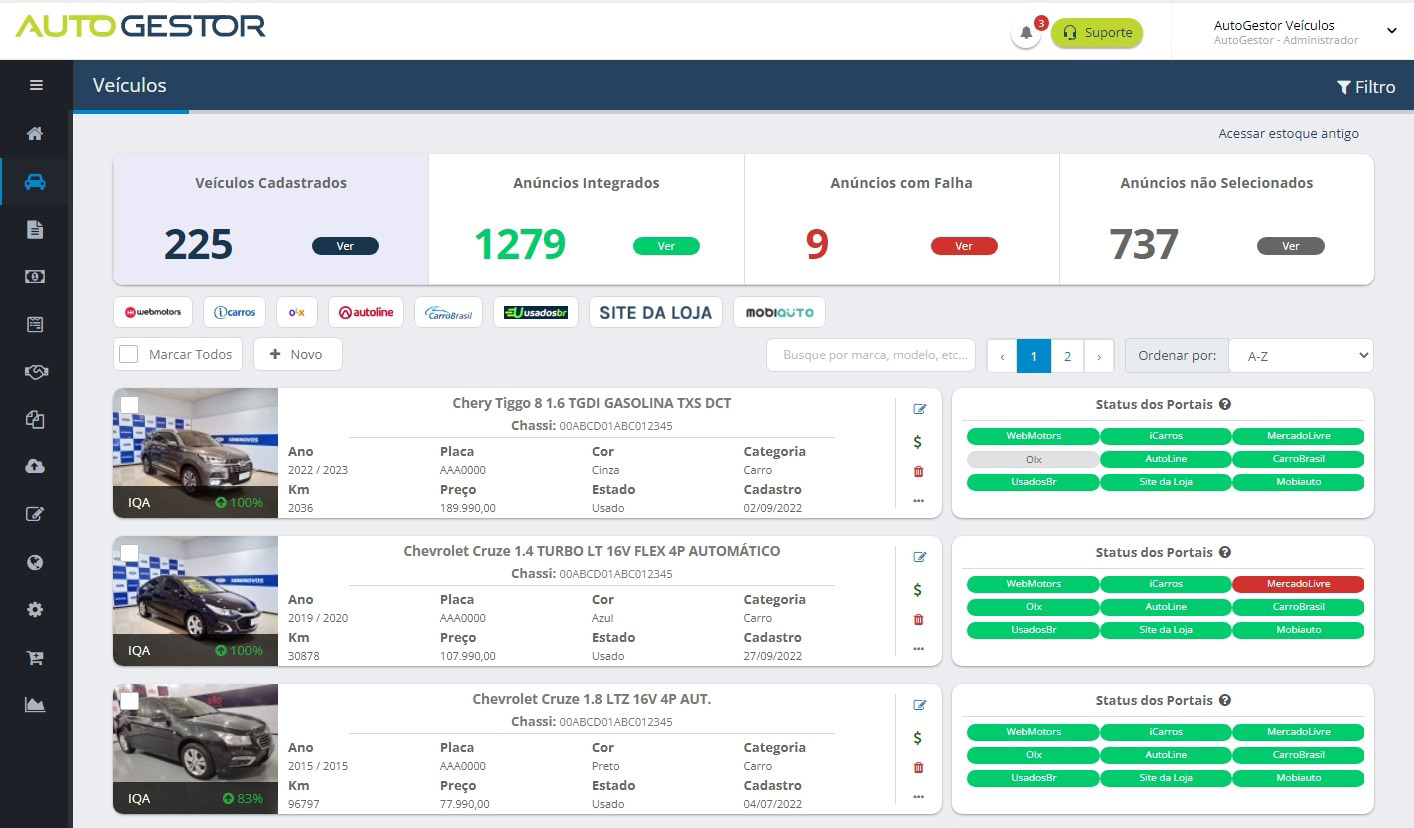
Task: Open the money bill icon in sidebar
Action: (x=35, y=277)
